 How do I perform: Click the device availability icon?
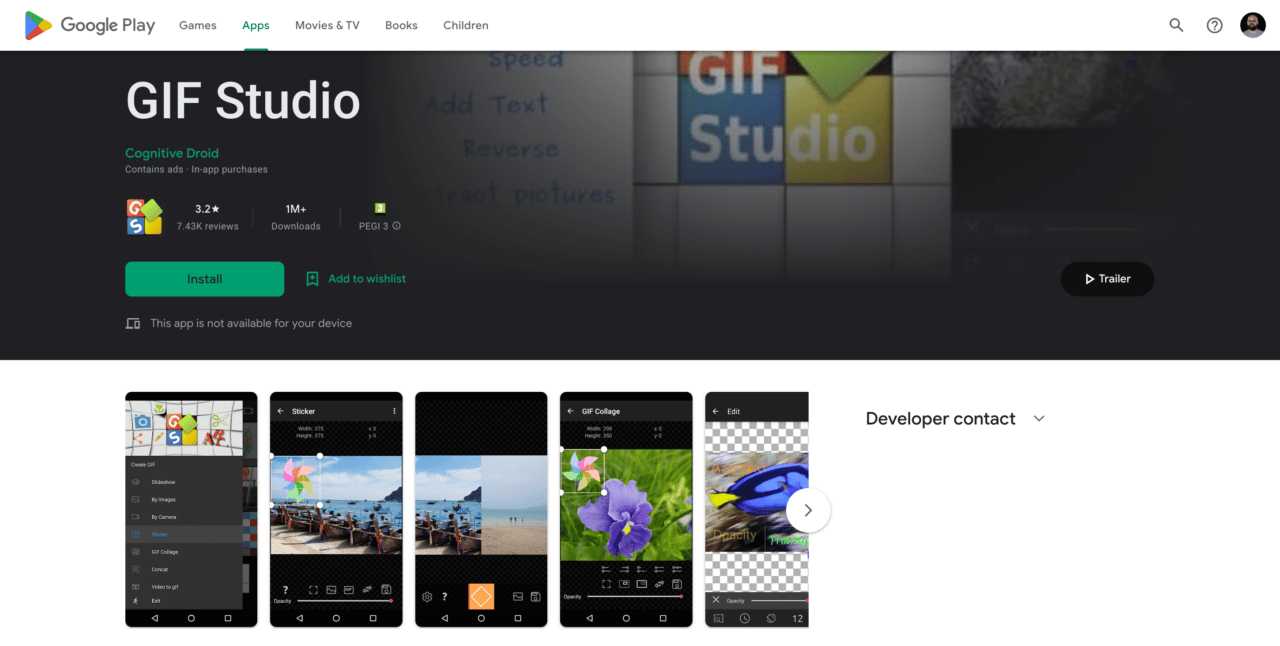point(133,323)
